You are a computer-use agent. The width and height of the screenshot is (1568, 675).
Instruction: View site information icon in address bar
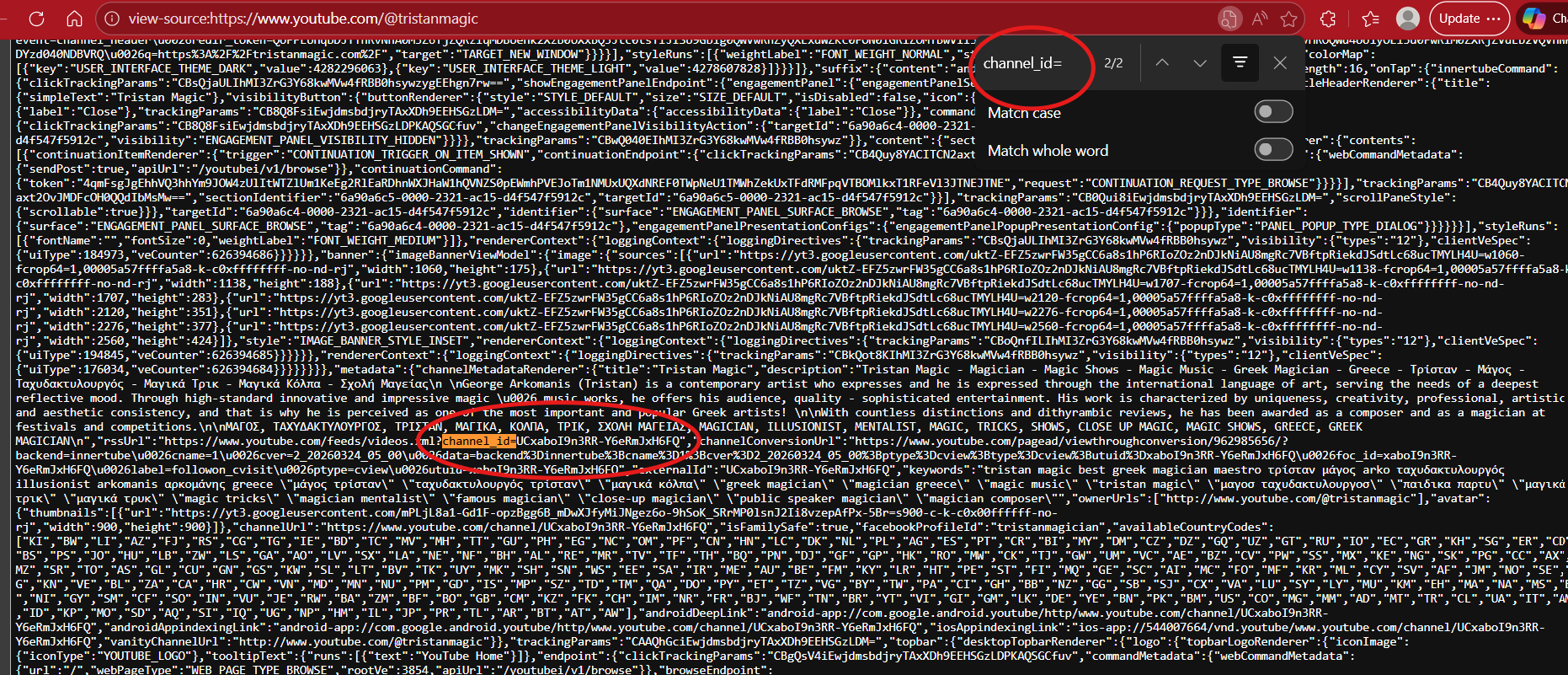point(112,19)
